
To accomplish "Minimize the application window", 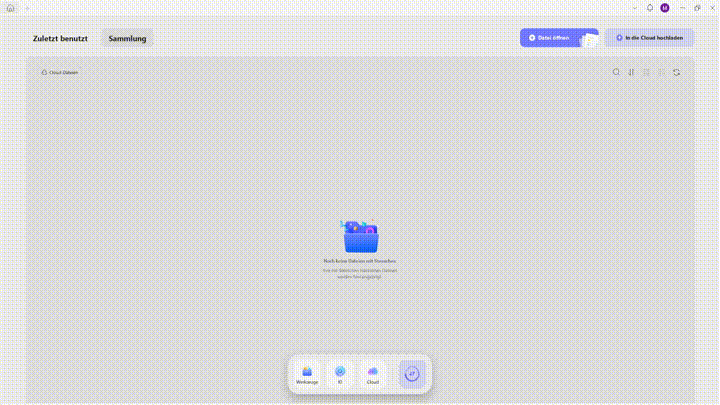I will tap(682, 8).
